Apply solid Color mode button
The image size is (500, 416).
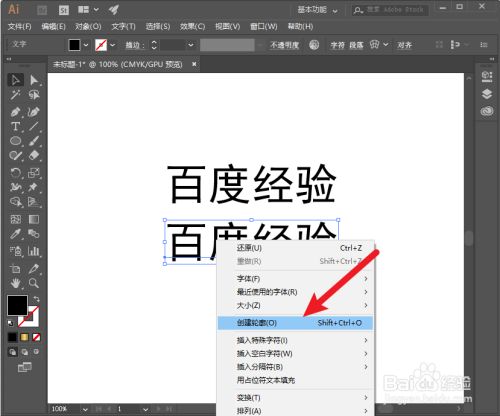[12, 337]
